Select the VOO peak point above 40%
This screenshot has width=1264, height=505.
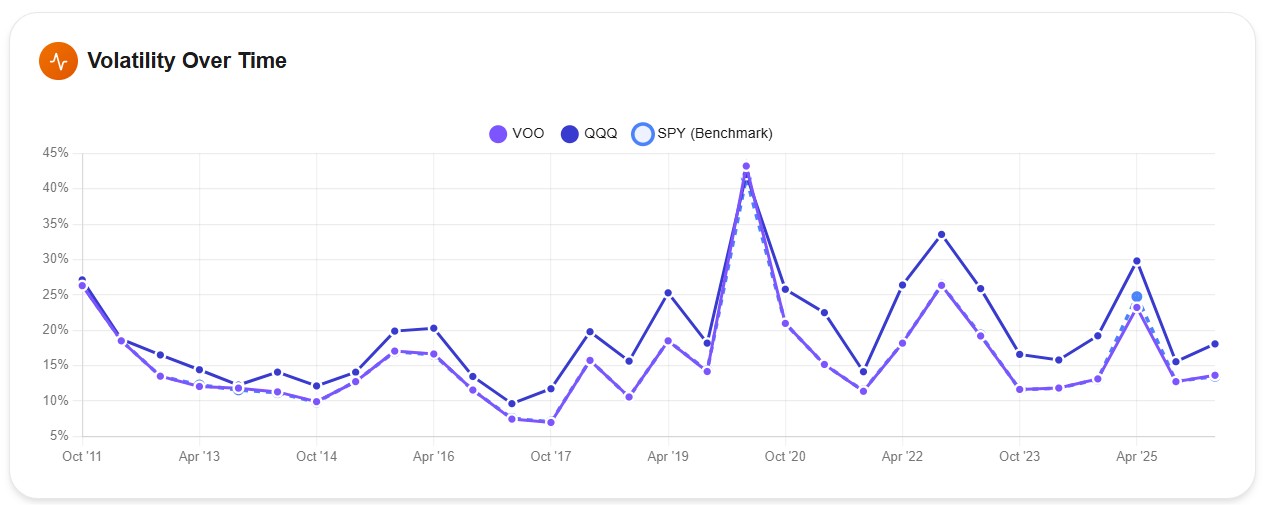(746, 166)
